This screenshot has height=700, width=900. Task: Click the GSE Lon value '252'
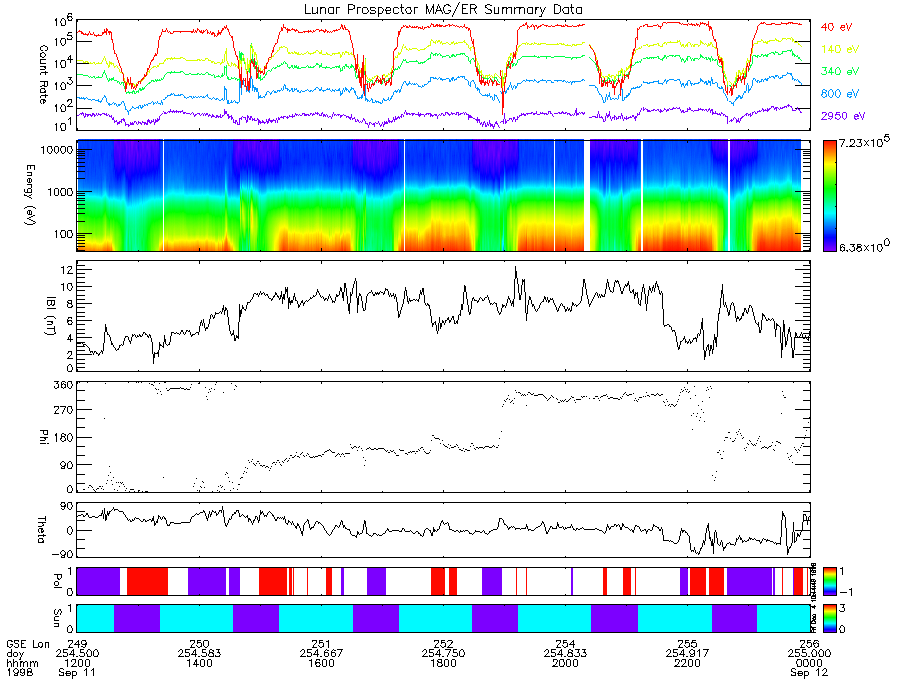(444, 644)
